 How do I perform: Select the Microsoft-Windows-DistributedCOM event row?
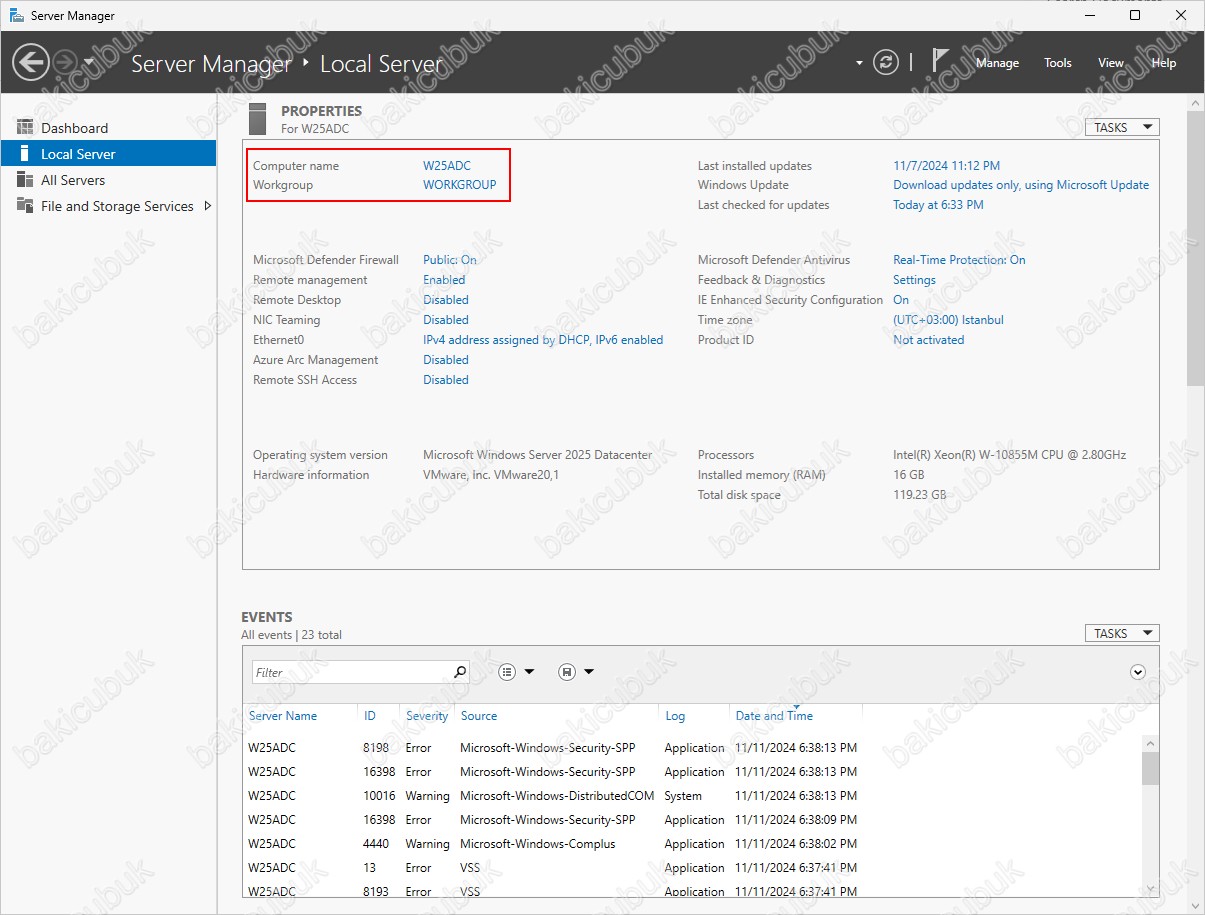tap(692, 796)
